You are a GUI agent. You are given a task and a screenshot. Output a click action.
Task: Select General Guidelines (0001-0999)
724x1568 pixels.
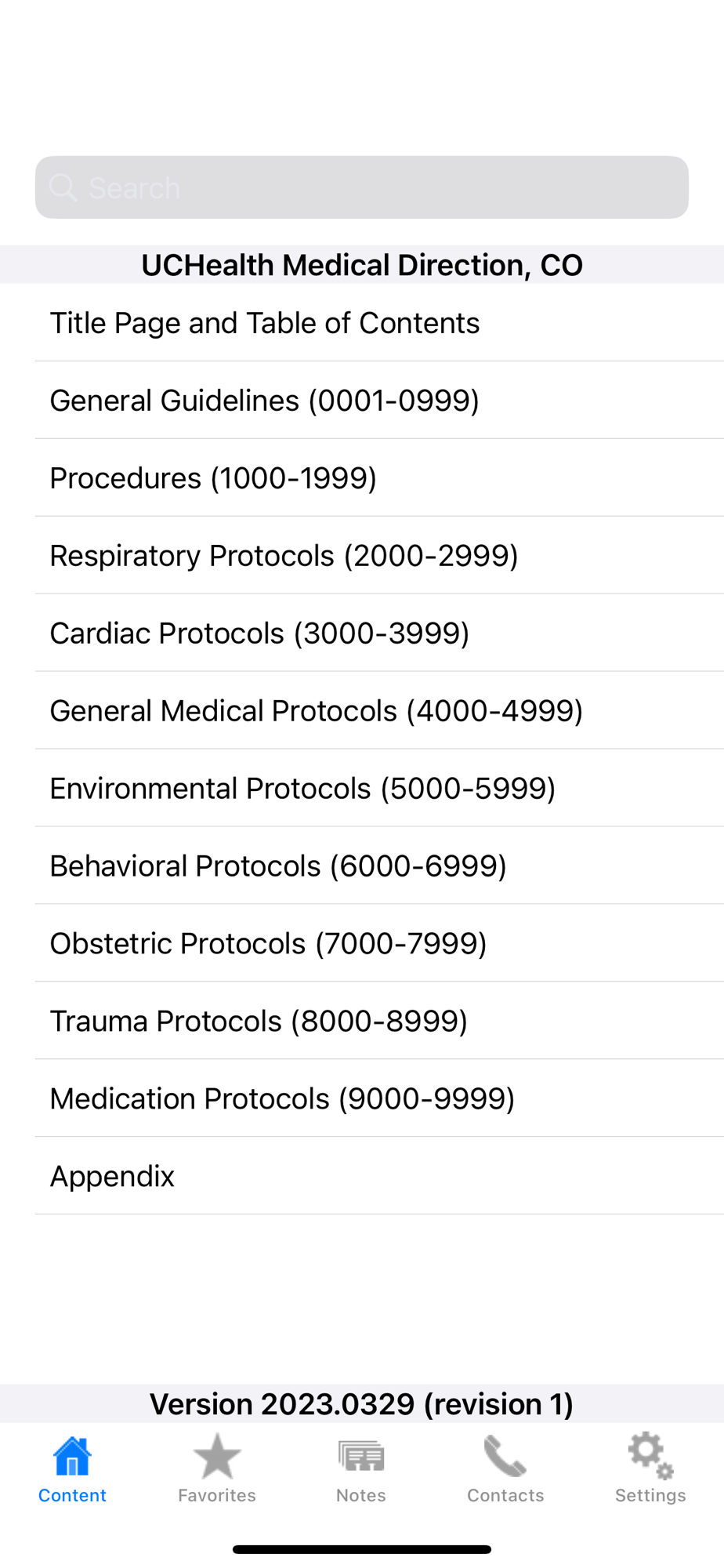pyautogui.click(x=265, y=401)
